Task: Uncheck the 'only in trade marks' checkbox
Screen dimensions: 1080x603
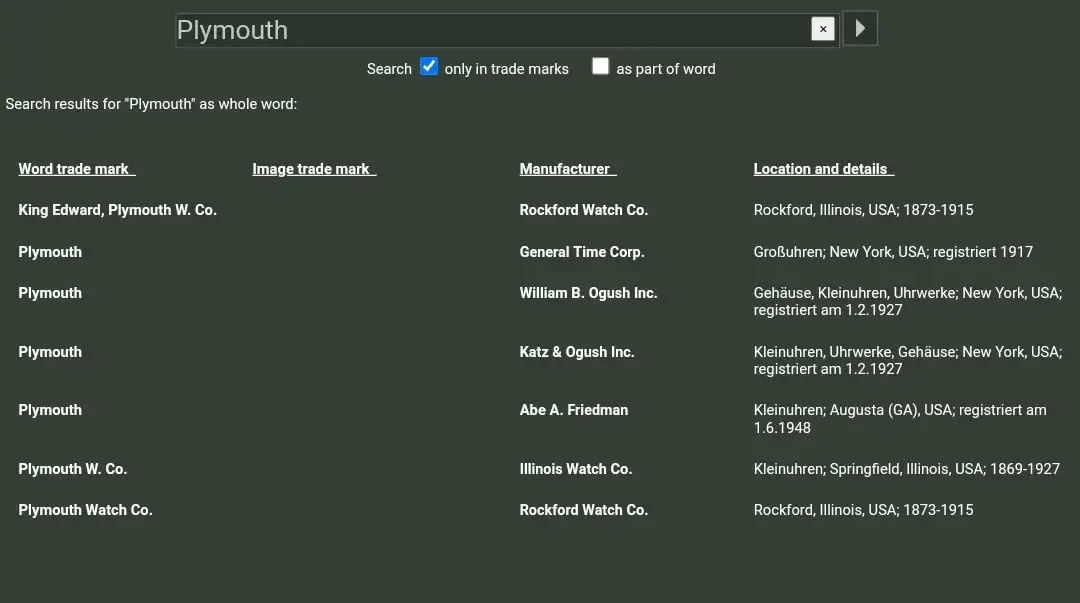Action: [x=429, y=67]
